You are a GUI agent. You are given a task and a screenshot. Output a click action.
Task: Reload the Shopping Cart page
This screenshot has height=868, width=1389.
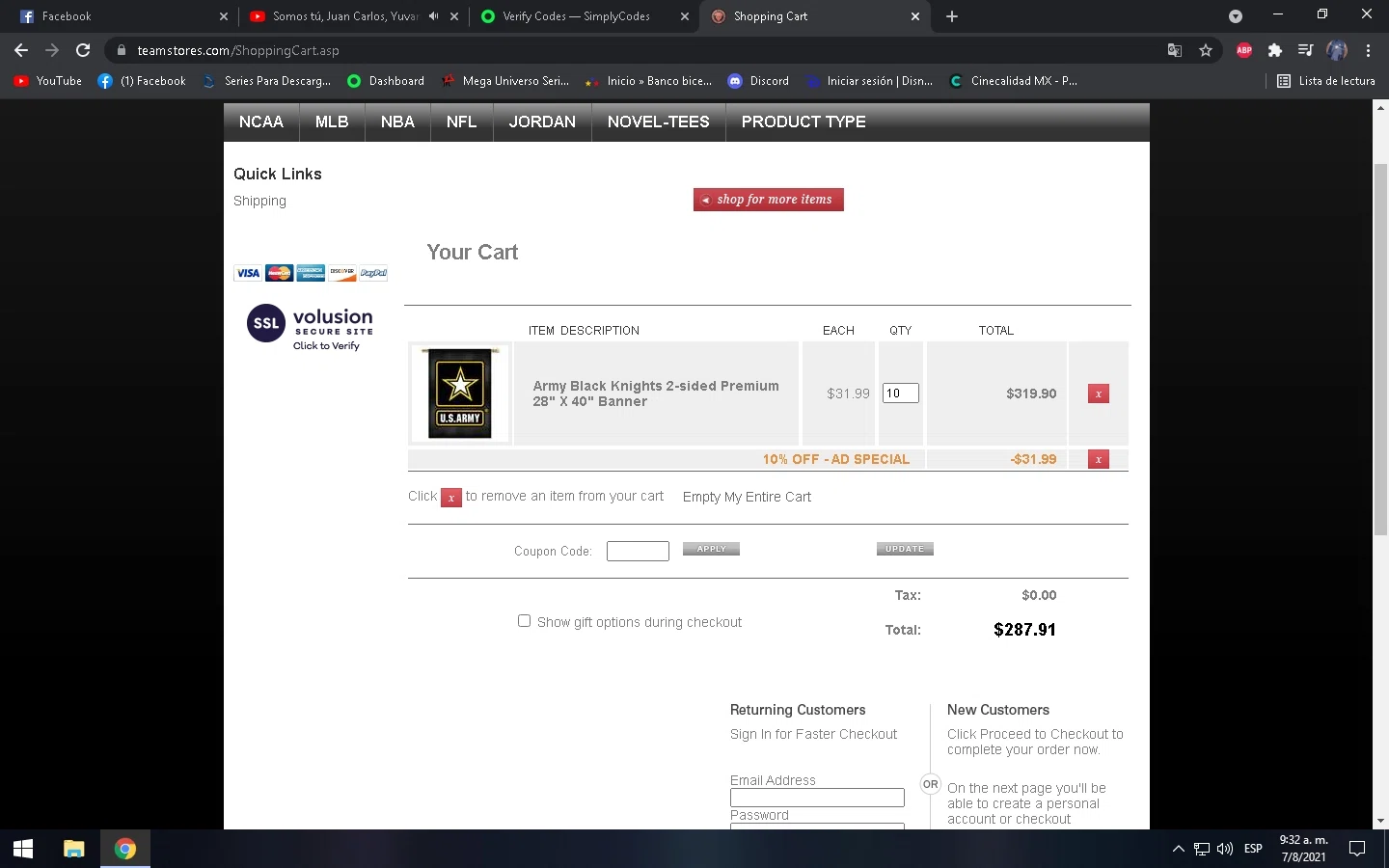[x=83, y=50]
